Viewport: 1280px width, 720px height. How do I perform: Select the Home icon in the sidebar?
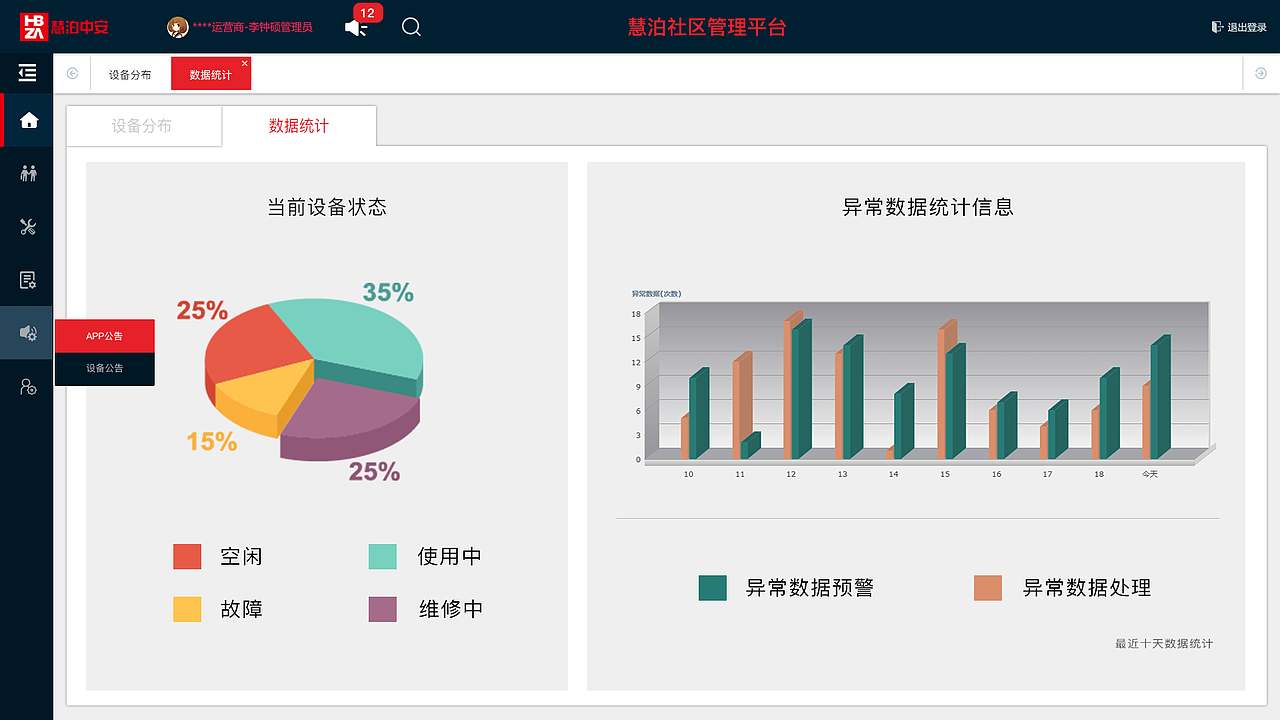[27, 119]
